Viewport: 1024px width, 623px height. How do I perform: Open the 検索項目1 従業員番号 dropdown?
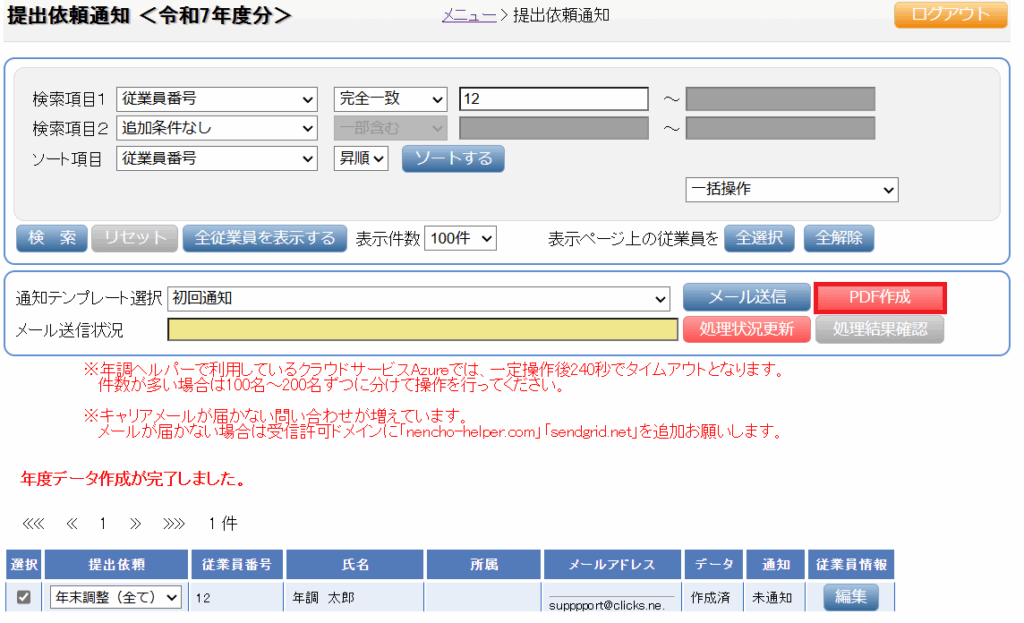(x=217, y=99)
